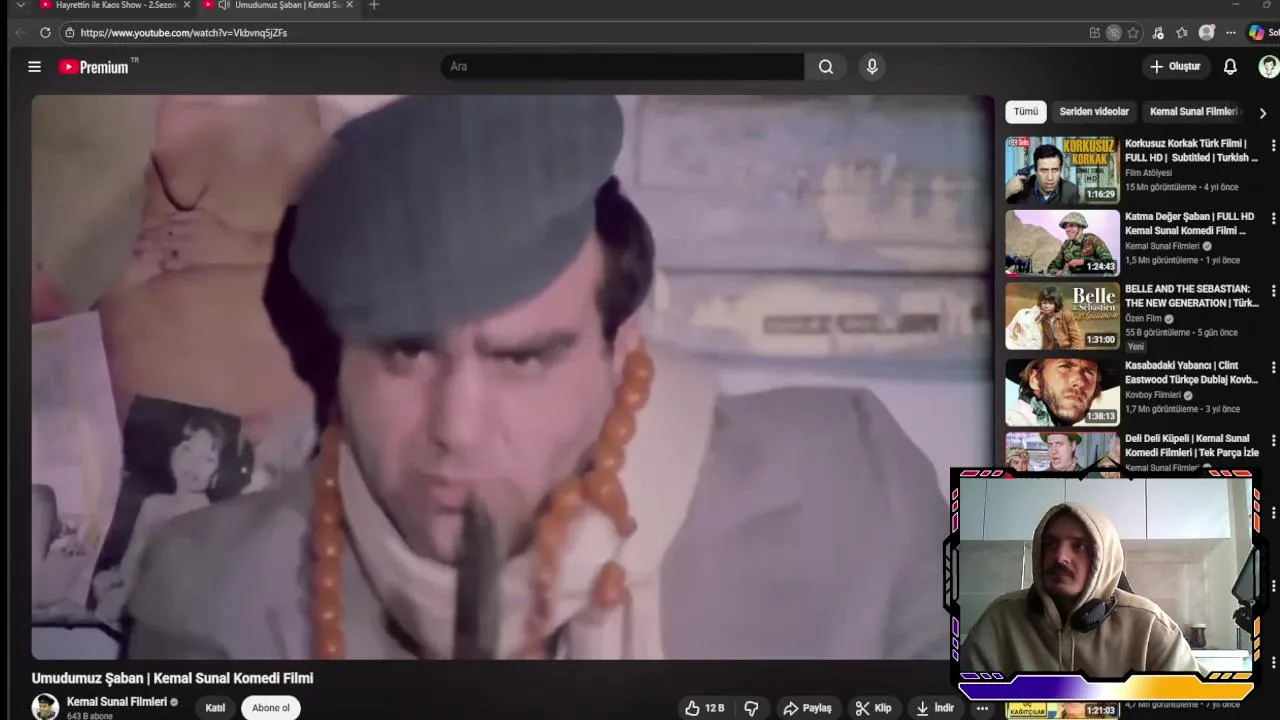Viewport: 1280px width, 720px height.
Task: Open the browser's favorites list icon
Action: [1182, 33]
